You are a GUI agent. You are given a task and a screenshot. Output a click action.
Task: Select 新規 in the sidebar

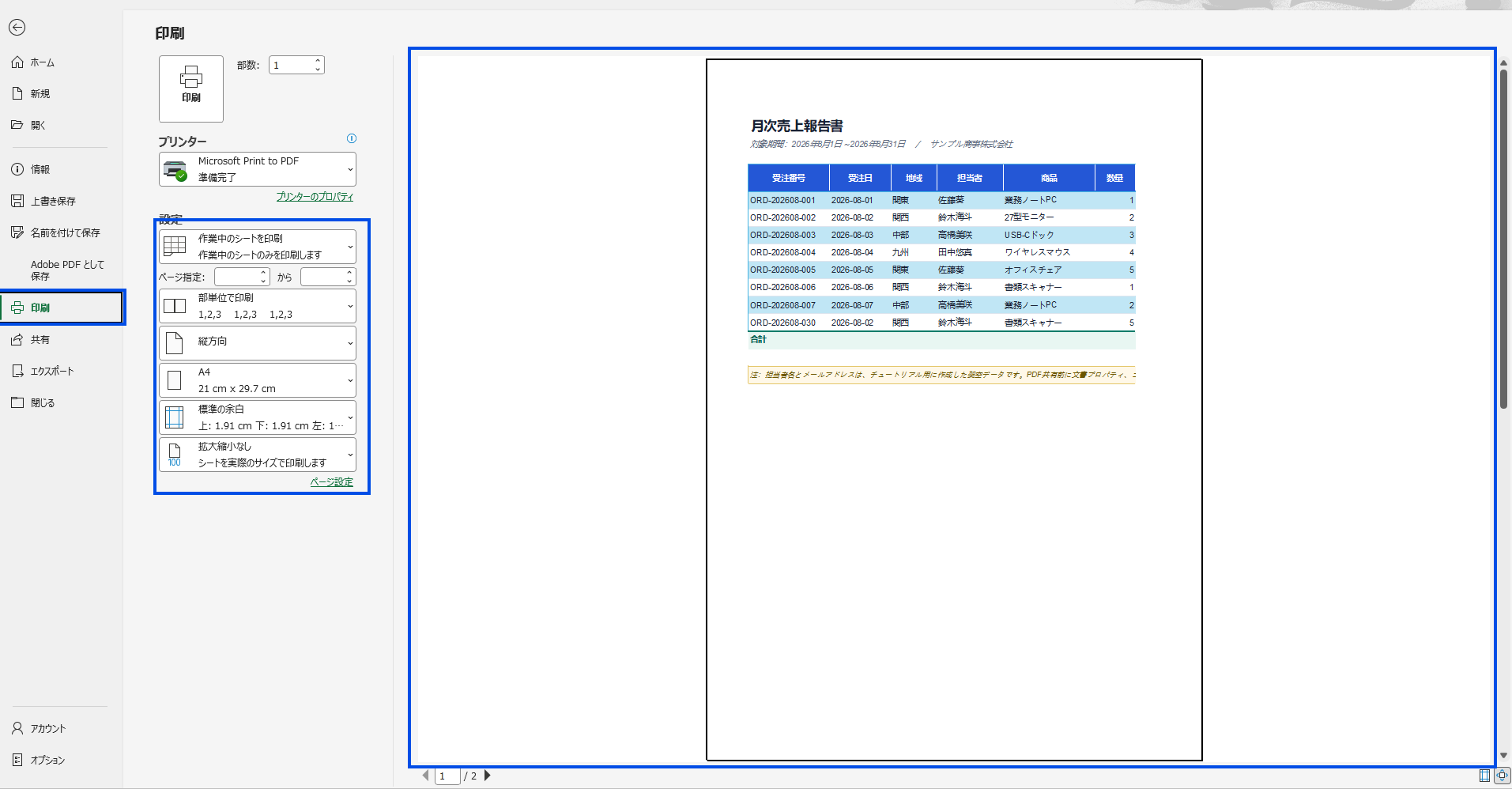click(x=61, y=93)
